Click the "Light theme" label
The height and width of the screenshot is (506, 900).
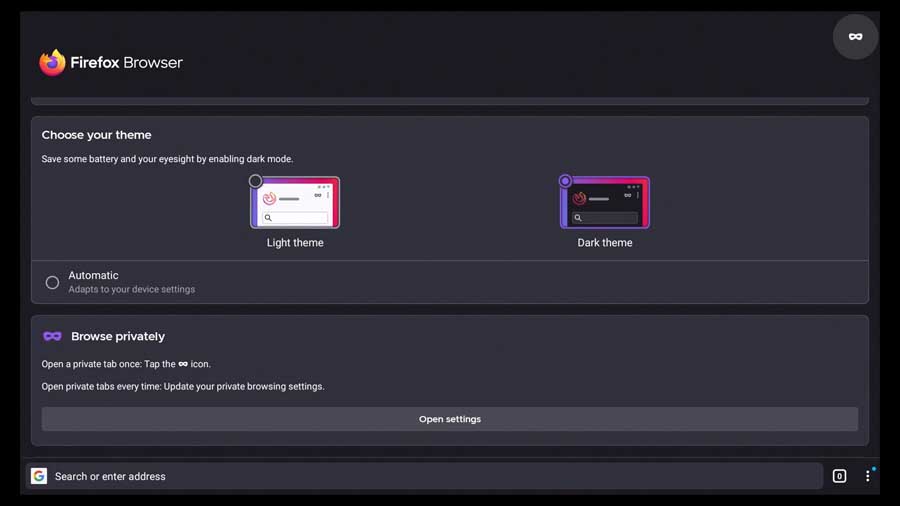coord(295,243)
